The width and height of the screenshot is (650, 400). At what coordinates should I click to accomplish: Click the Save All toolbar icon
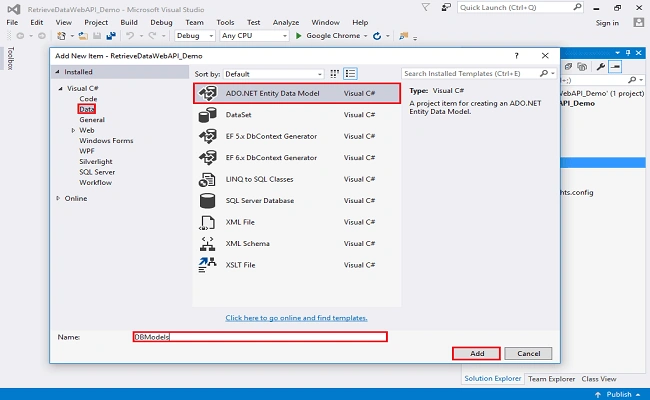click(x=111, y=36)
